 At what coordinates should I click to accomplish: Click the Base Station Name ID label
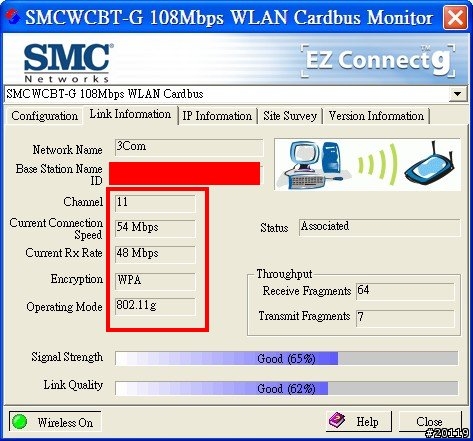(x=59, y=174)
